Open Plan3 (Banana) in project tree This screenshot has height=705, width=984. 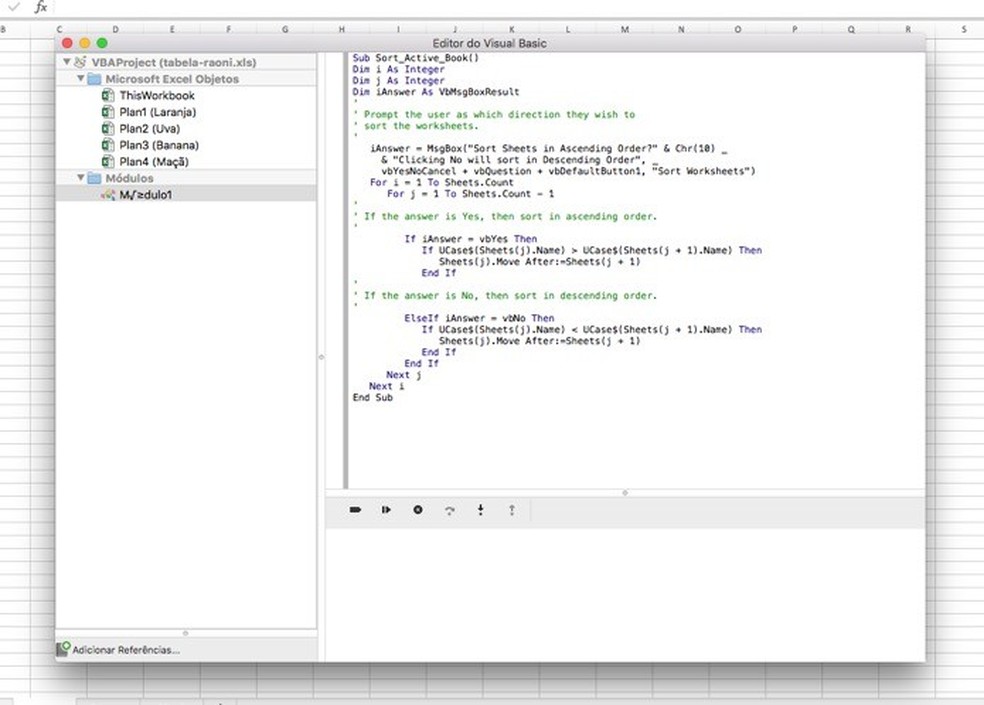pyautogui.click(x=158, y=145)
